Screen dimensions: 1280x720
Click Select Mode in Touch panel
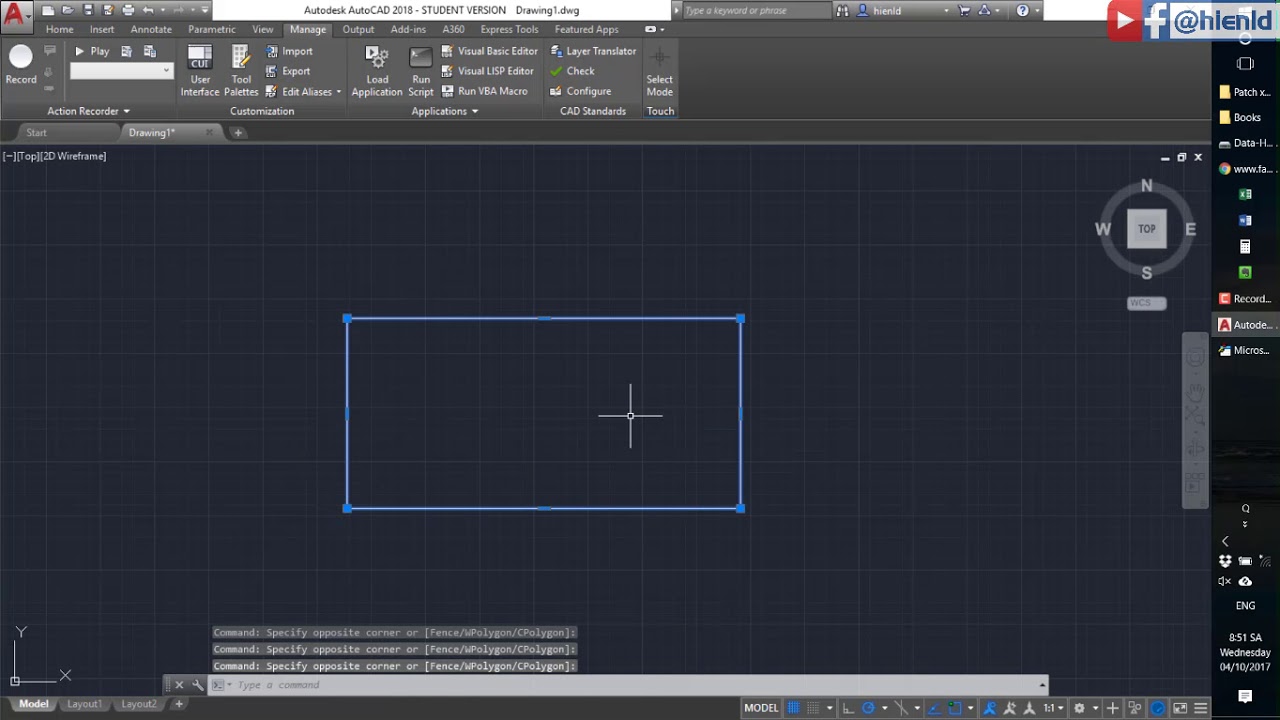(x=660, y=71)
